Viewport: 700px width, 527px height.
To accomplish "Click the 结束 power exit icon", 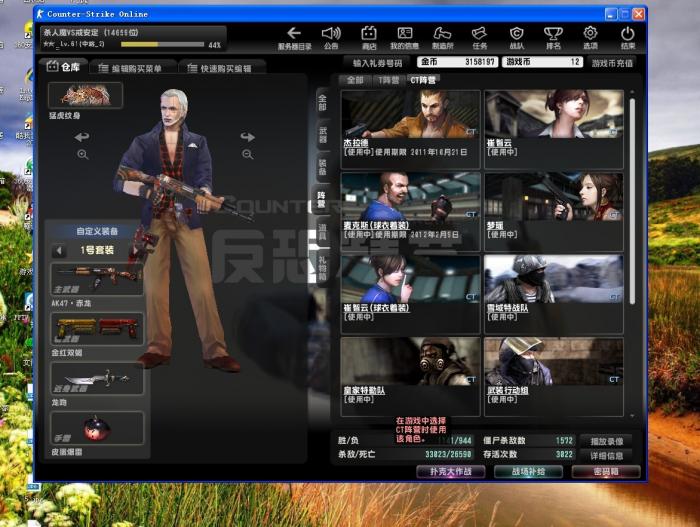I will point(627,38).
